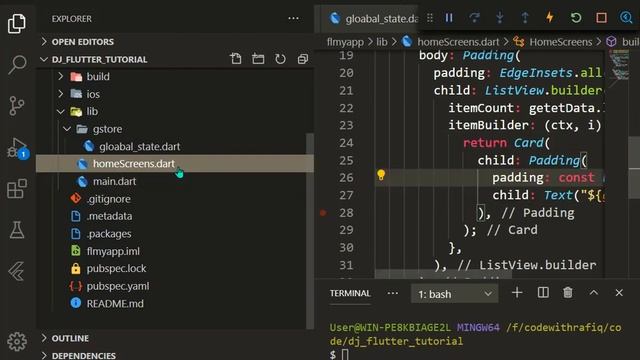Collapse the lib folder
This screenshot has width=640, height=360.
point(92,111)
